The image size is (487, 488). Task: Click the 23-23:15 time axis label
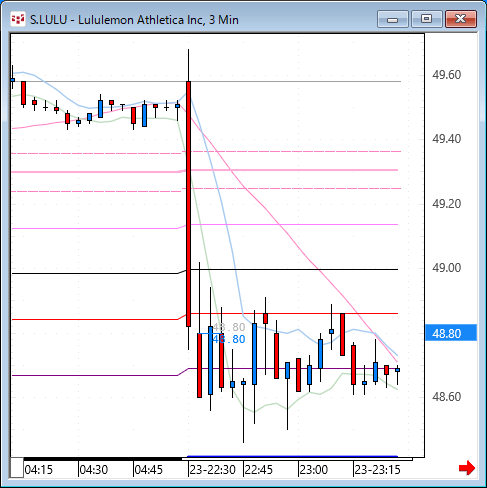pyautogui.click(x=377, y=470)
